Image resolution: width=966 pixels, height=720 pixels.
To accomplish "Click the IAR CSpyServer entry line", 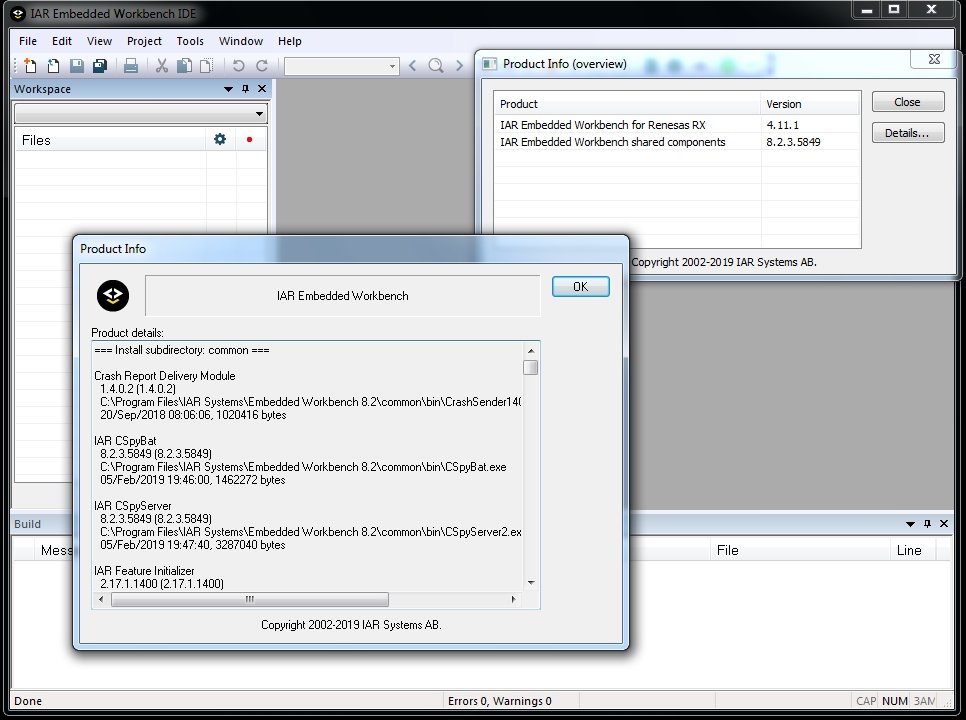I will coord(132,506).
